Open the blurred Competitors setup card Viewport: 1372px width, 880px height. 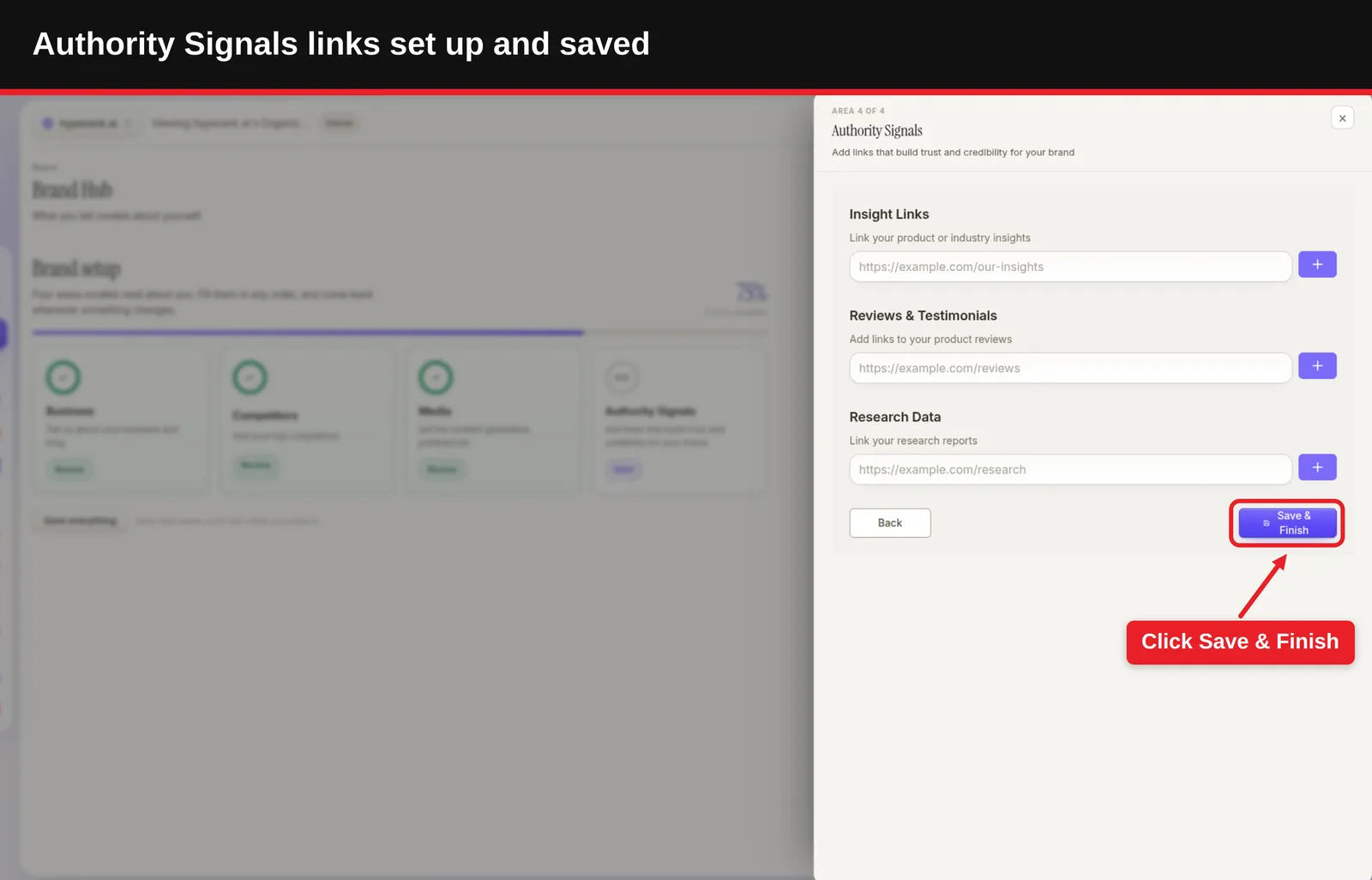pos(307,420)
